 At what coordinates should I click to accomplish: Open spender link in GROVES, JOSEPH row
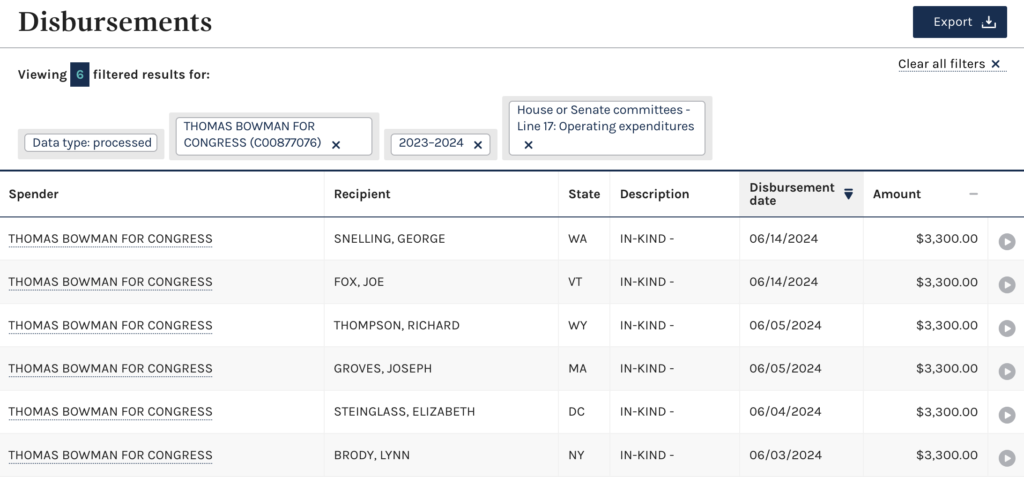point(110,369)
